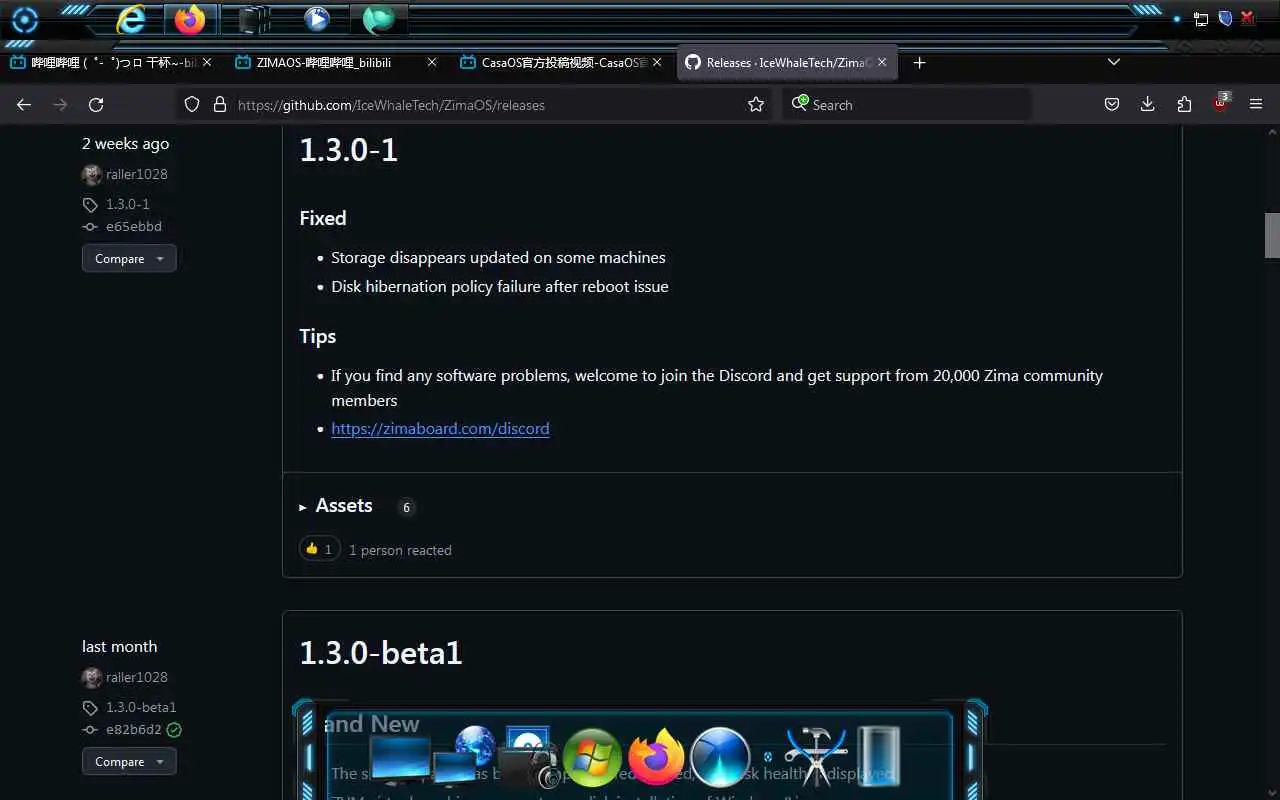Click the search engine icon in the search box
Image resolution: width=1280 pixels, height=800 pixels.
click(800, 103)
